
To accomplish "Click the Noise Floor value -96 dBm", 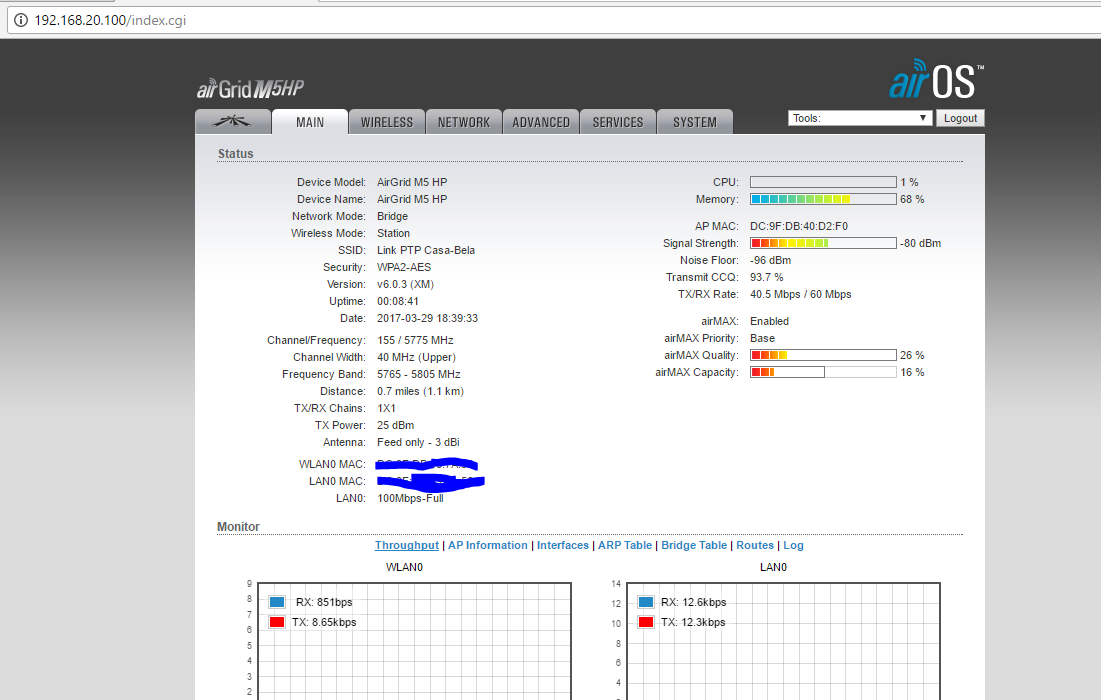I will point(770,260).
